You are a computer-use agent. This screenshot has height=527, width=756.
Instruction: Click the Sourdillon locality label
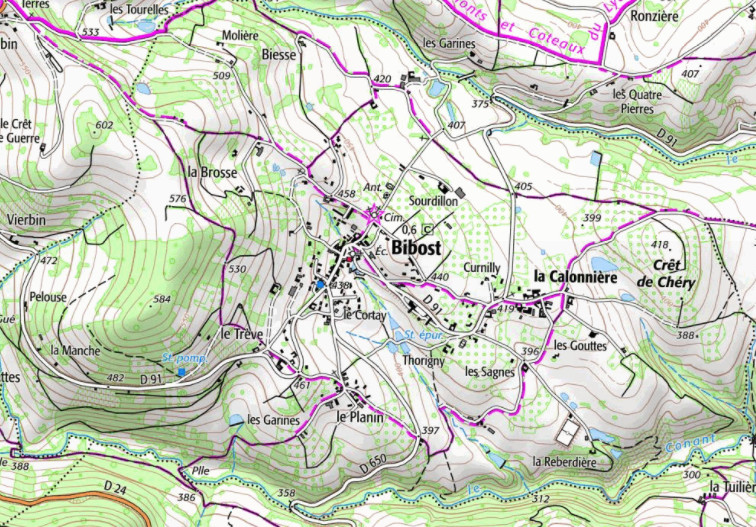[x=433, y=200]
